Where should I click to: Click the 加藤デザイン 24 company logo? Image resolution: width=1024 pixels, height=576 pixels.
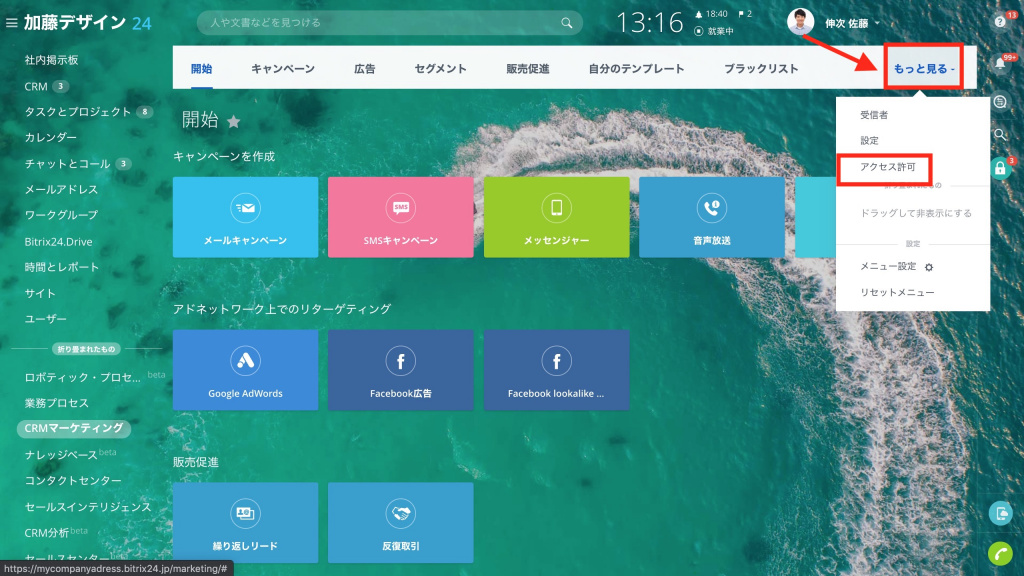point(88,23)
